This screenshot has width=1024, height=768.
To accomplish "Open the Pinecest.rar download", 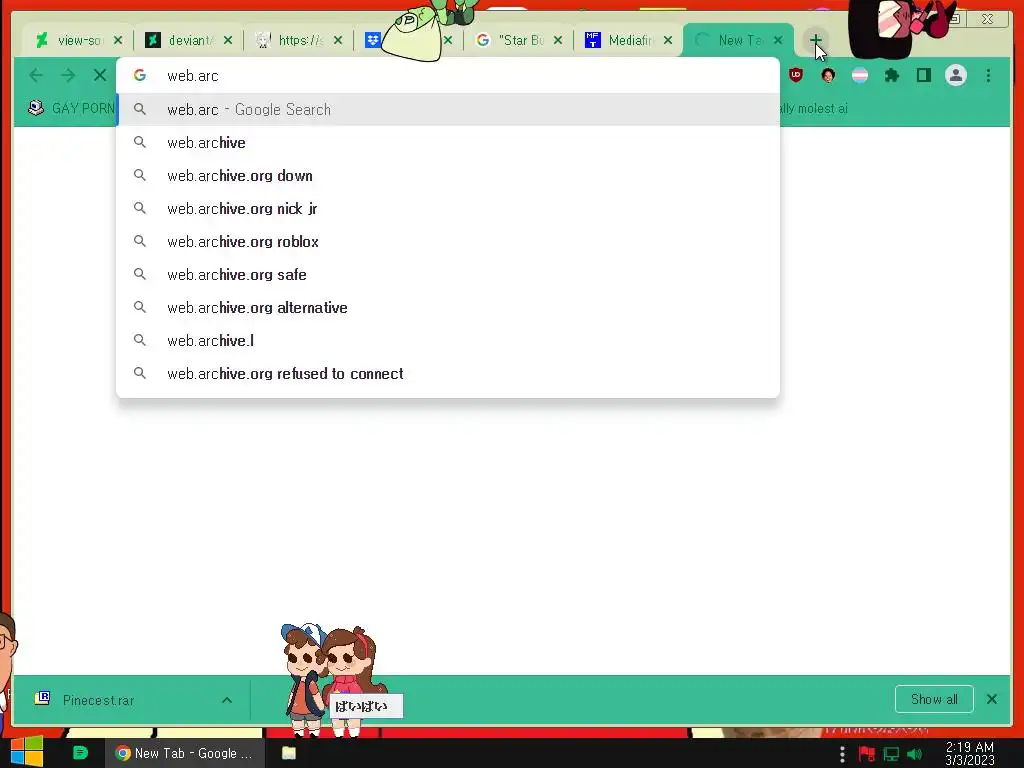I will pyautogui.click(x=98, y=700).
